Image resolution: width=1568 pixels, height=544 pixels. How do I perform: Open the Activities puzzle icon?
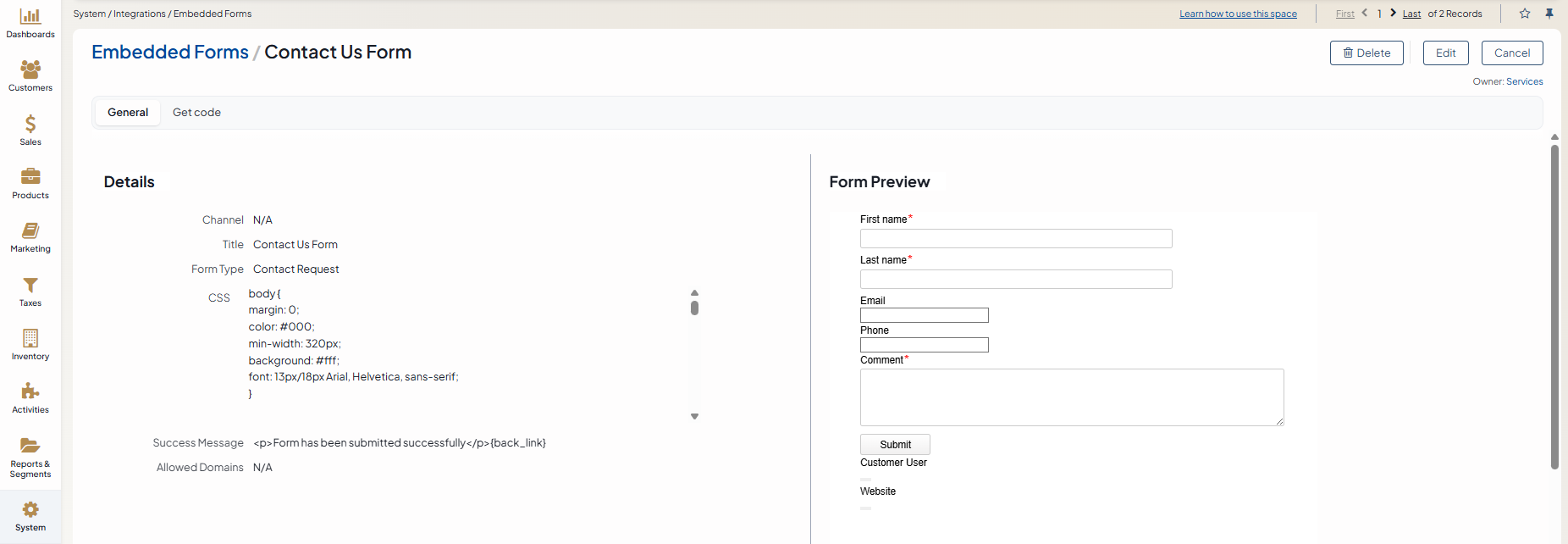[30, 391]
